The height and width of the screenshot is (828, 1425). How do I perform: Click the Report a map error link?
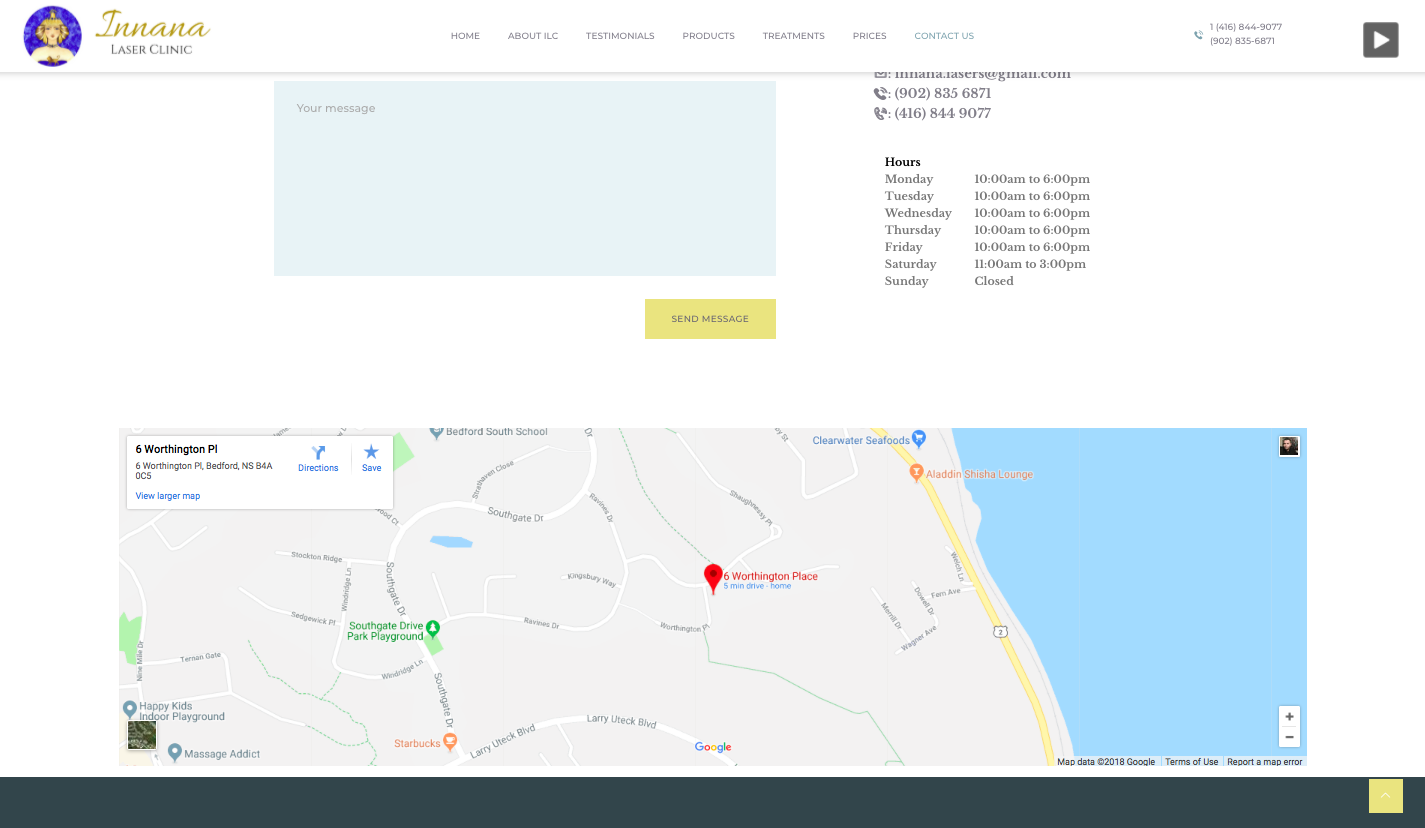[x=1265, y=762]
